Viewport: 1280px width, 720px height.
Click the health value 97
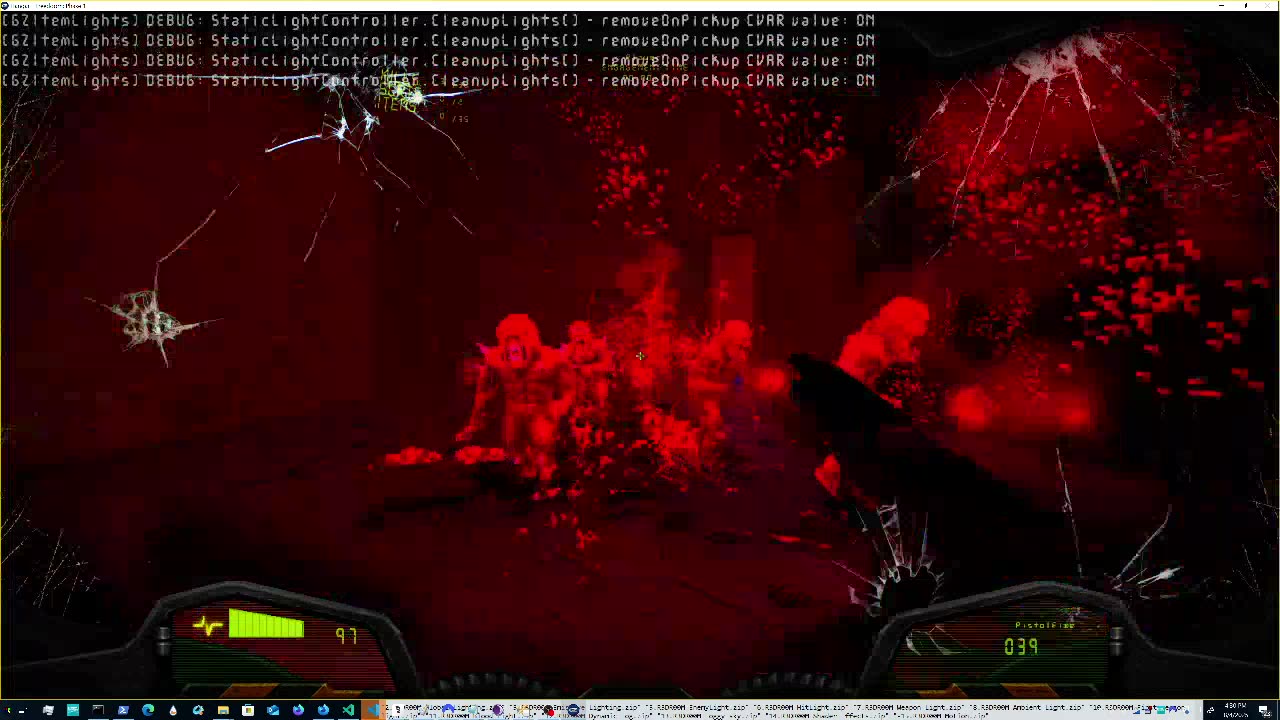tap(346, 636)
